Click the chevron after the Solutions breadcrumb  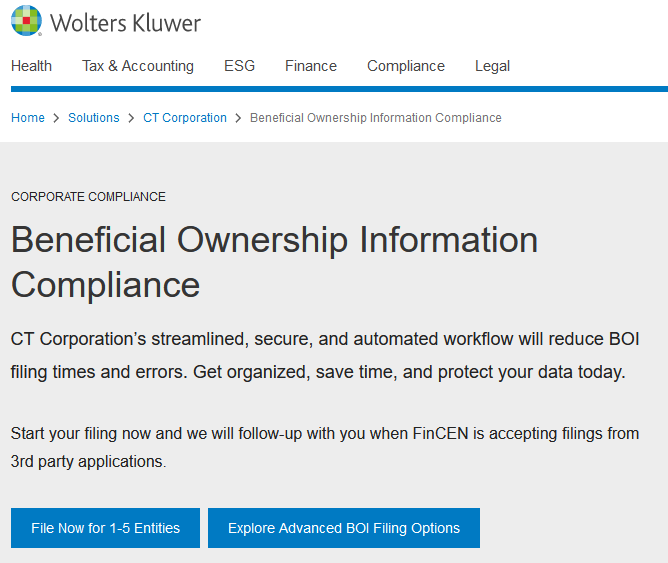click(x=131, y=118)
